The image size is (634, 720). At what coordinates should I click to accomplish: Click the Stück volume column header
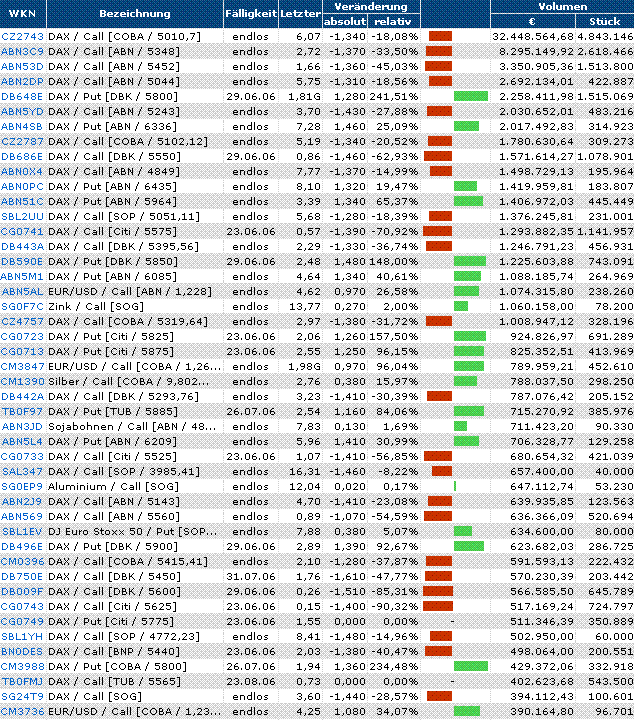(x=605, y=21)
